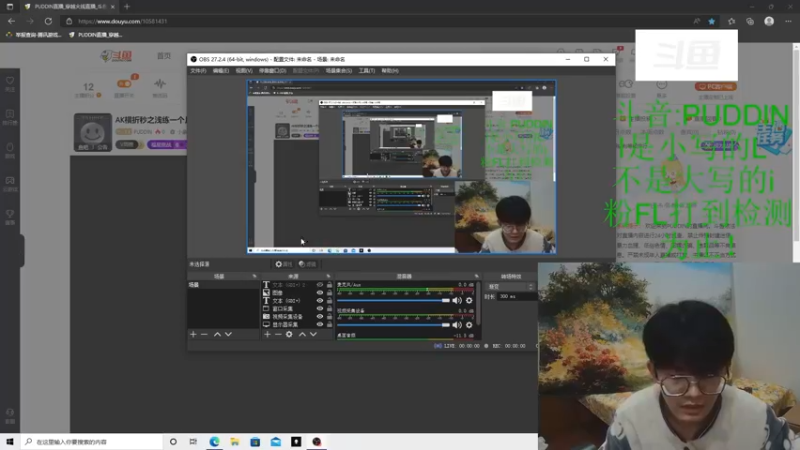Select the 视频采集设备 source row
800x450 pixels.
tap(297, 316)
